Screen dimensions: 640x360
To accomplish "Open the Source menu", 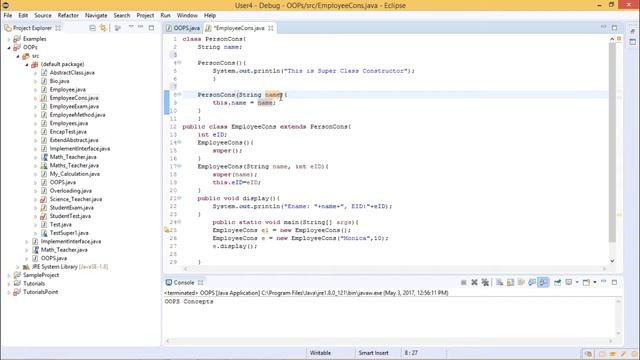I will pyautogui.click(x=43, y=15).
